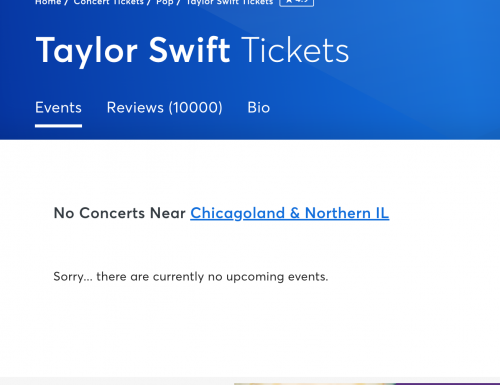Switch to the Reviews (10000) tab
The image size is (500, 385).
coord(164,108)
